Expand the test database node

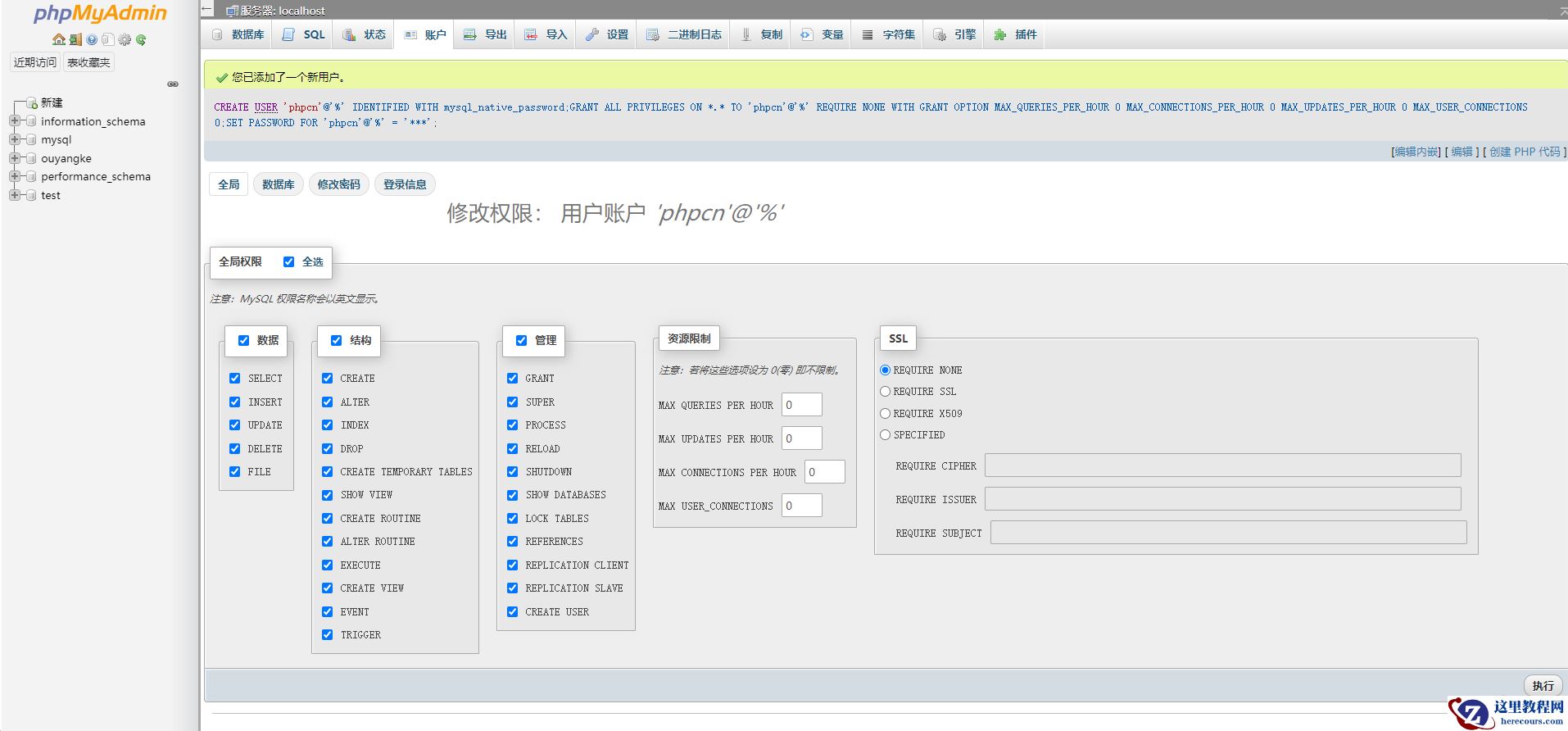tap(15, 195)
